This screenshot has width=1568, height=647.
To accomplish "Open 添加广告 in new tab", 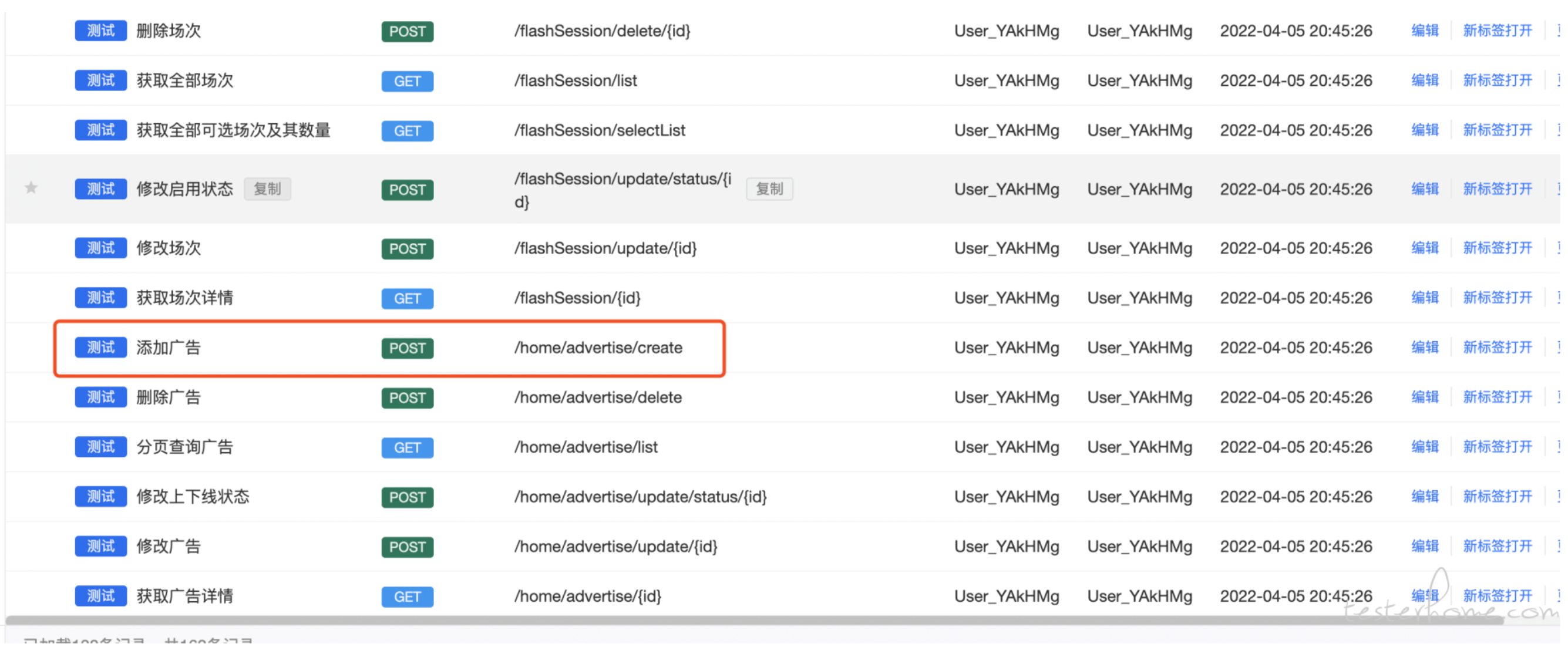I will 1498,348.
